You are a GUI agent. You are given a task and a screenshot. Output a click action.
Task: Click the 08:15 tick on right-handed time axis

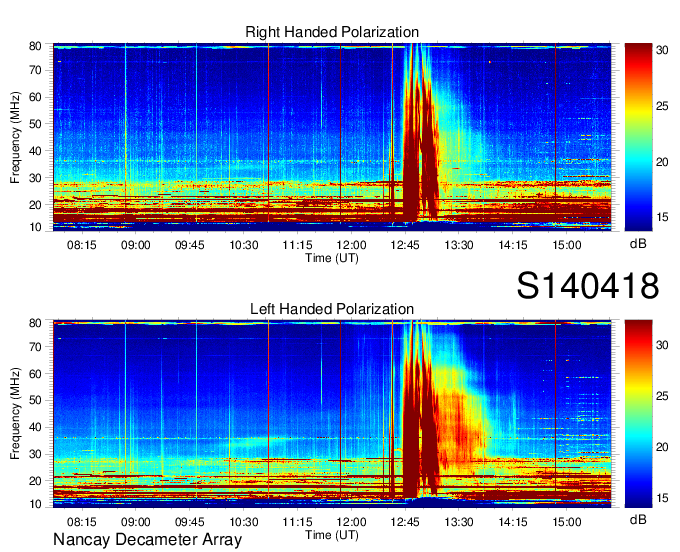tap(82, 245)
